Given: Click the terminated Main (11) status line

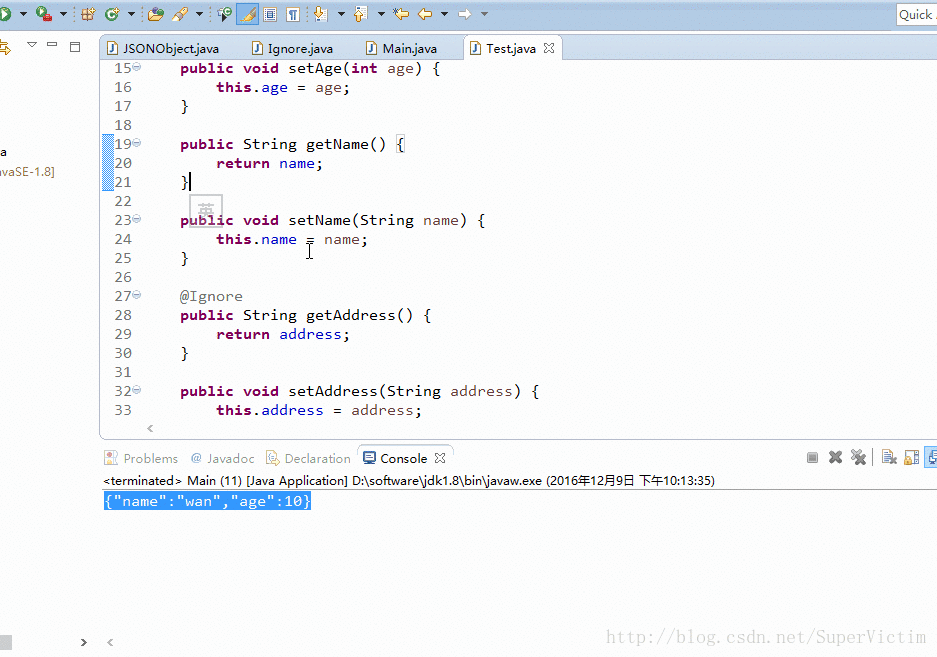Looking at the screenshot, I should [409, 481].
